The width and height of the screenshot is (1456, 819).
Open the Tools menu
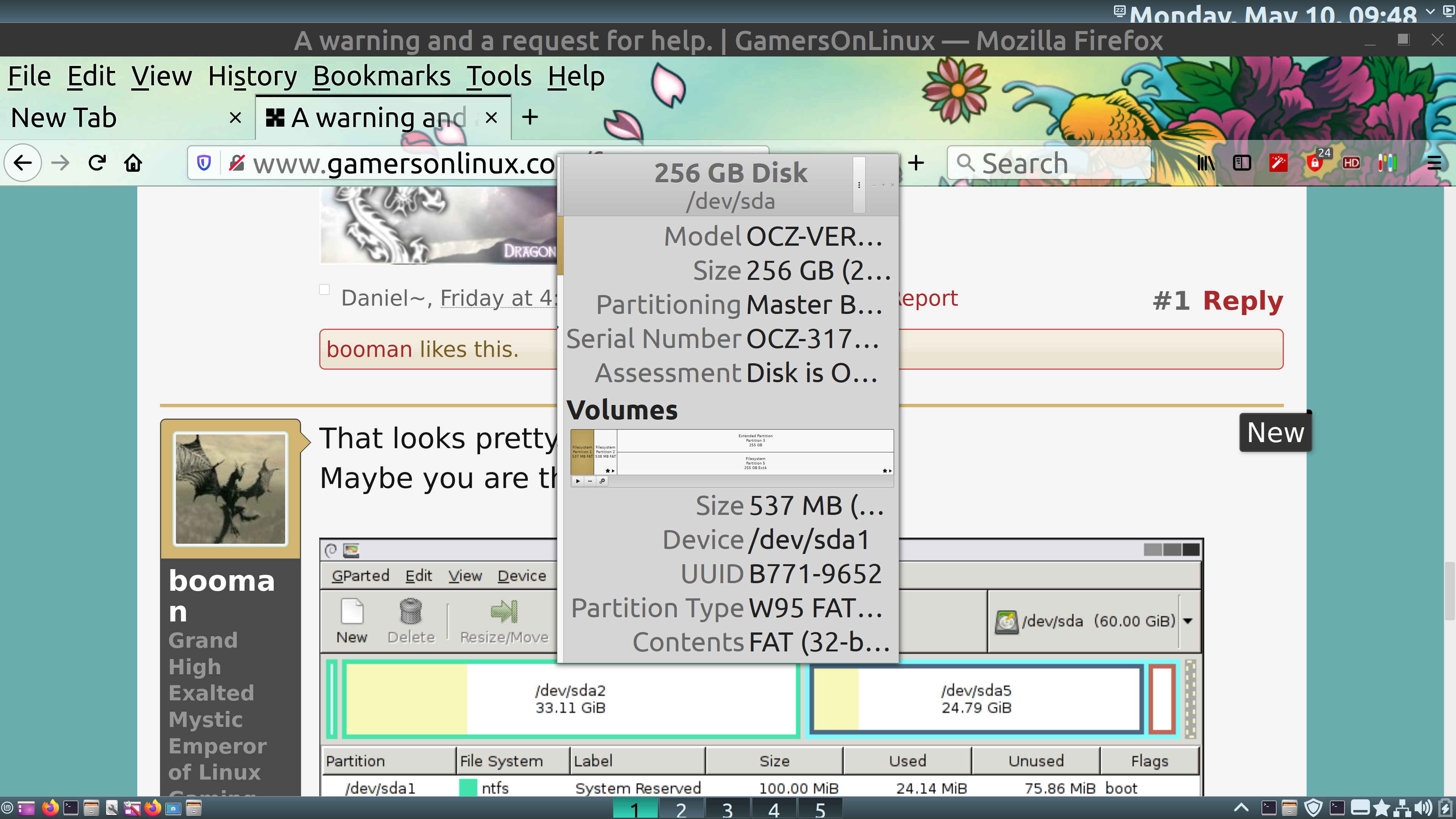[x=499, y=76]
